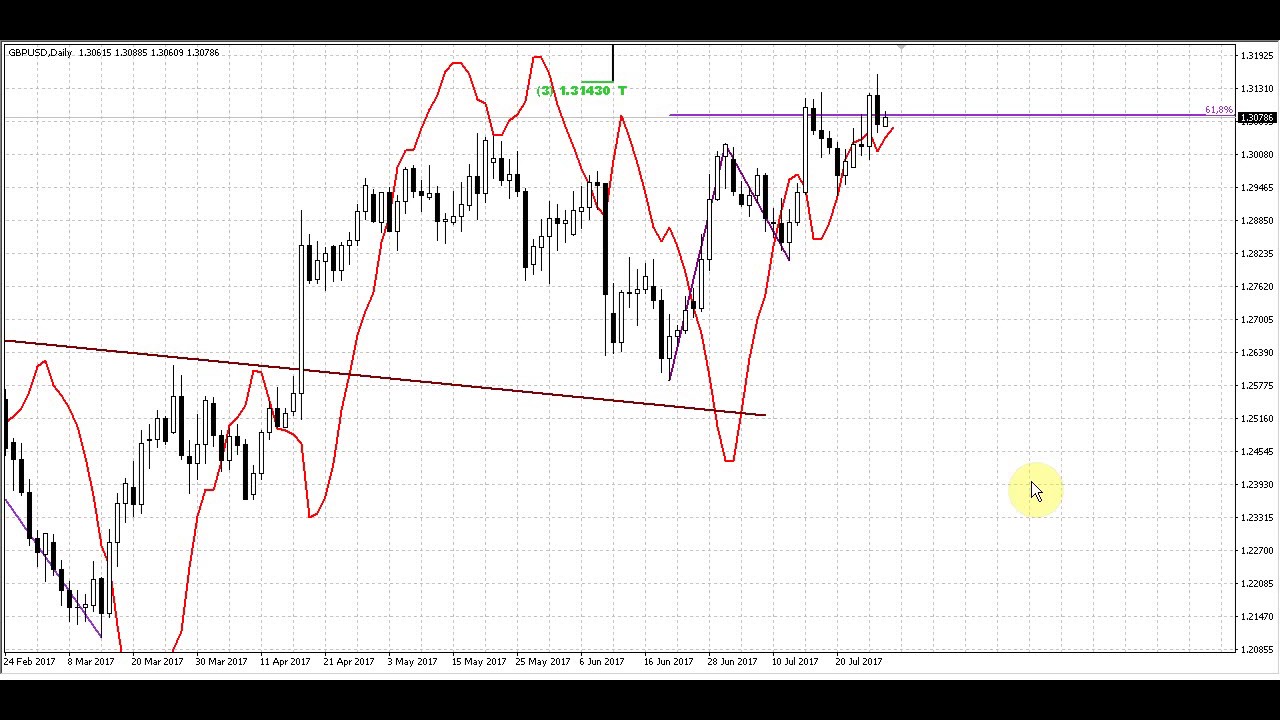Click the 10 Jul 2017 date label
This screenshot has height=720, width=1280.
click(x=795, y=662)
